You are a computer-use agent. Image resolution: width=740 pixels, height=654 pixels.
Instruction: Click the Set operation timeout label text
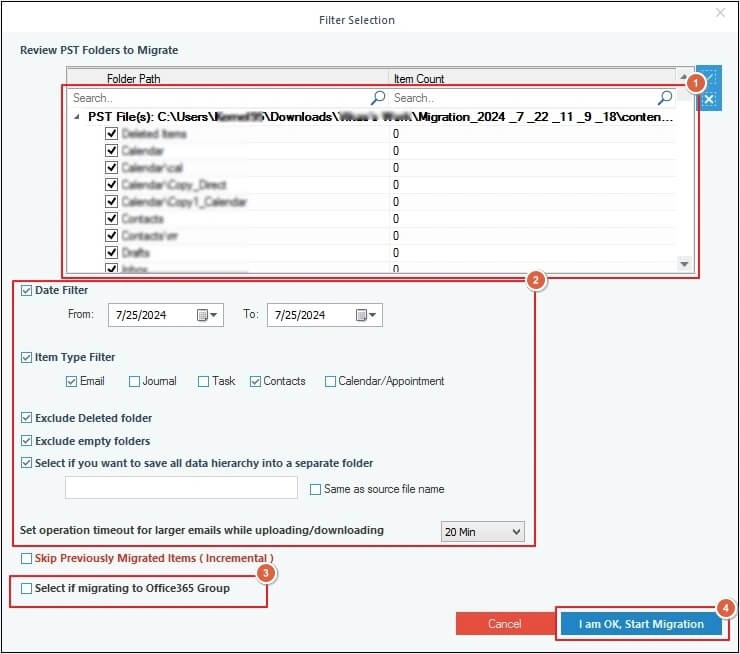click(x=202, y=530)
